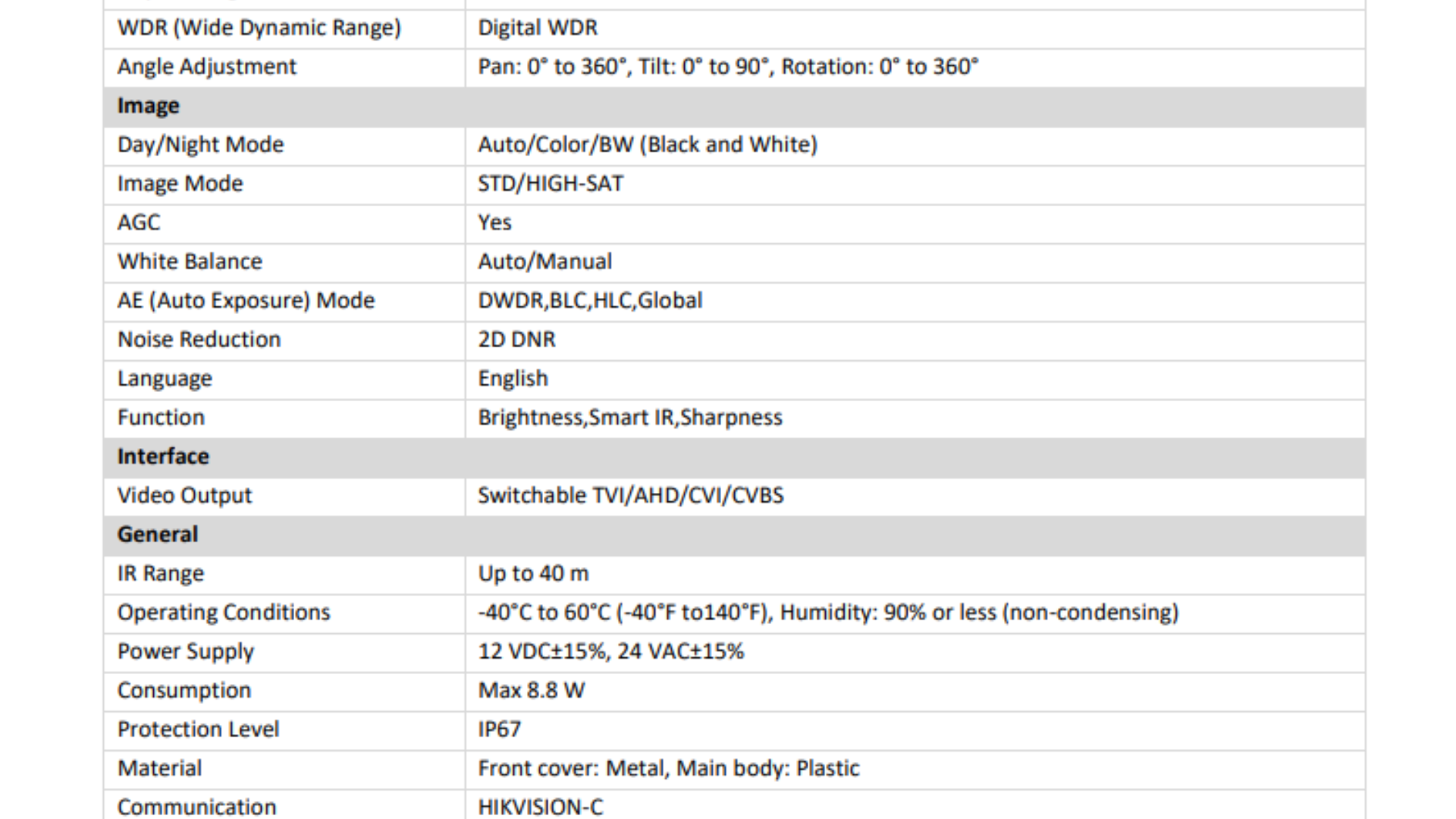Select the 'Day/Night Mode' label
This screenshot has height=819, width=1456.
tap(200, 145)
